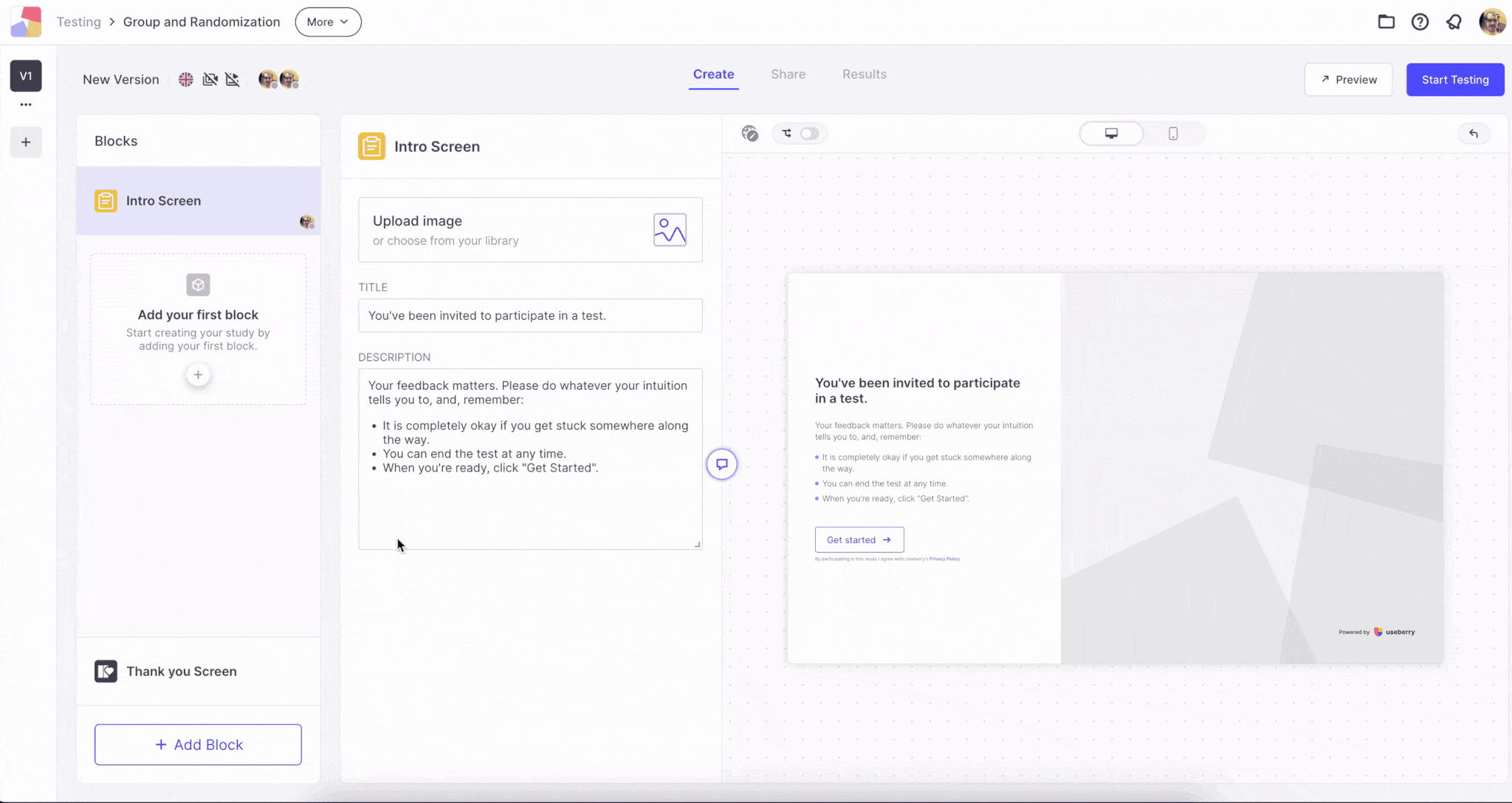This screenshot has width=1512, height=803.
Task: Click the Add Block button
Action: click(x=198, y=745)
